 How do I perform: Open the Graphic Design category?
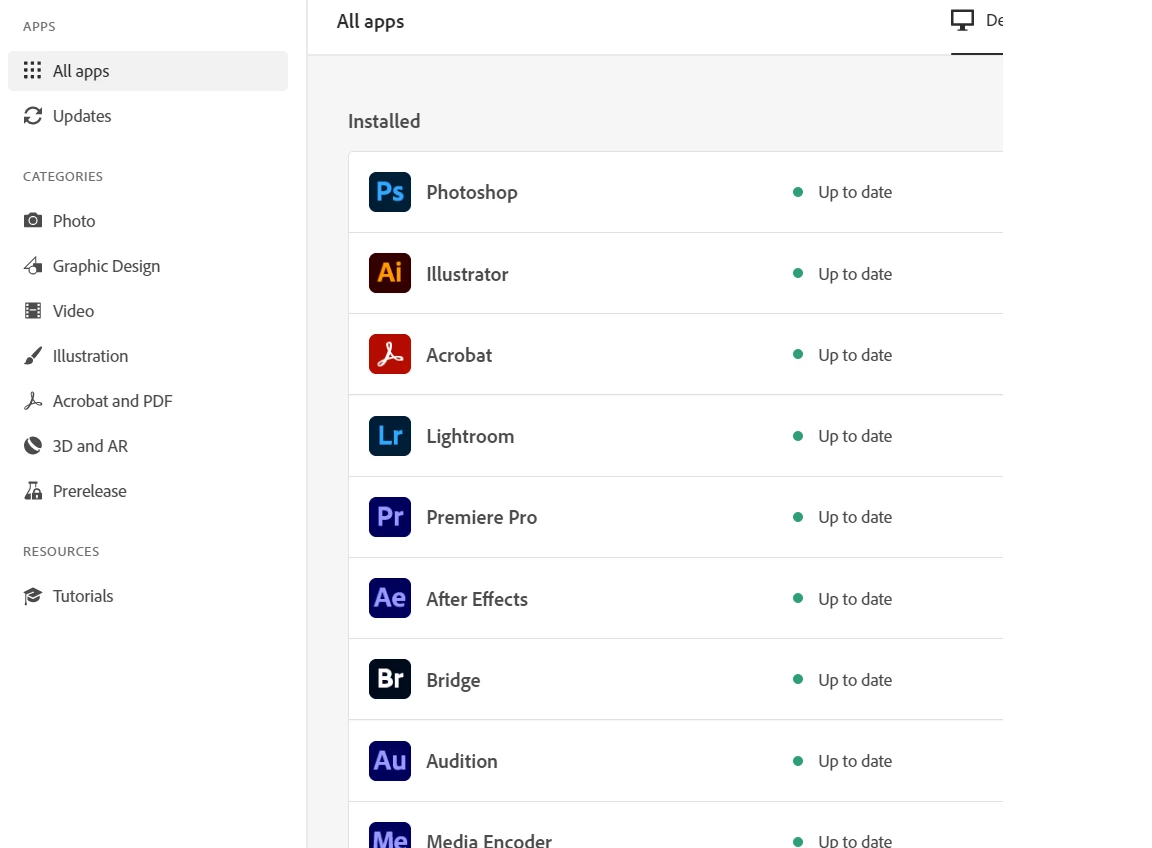pos(148,265)
